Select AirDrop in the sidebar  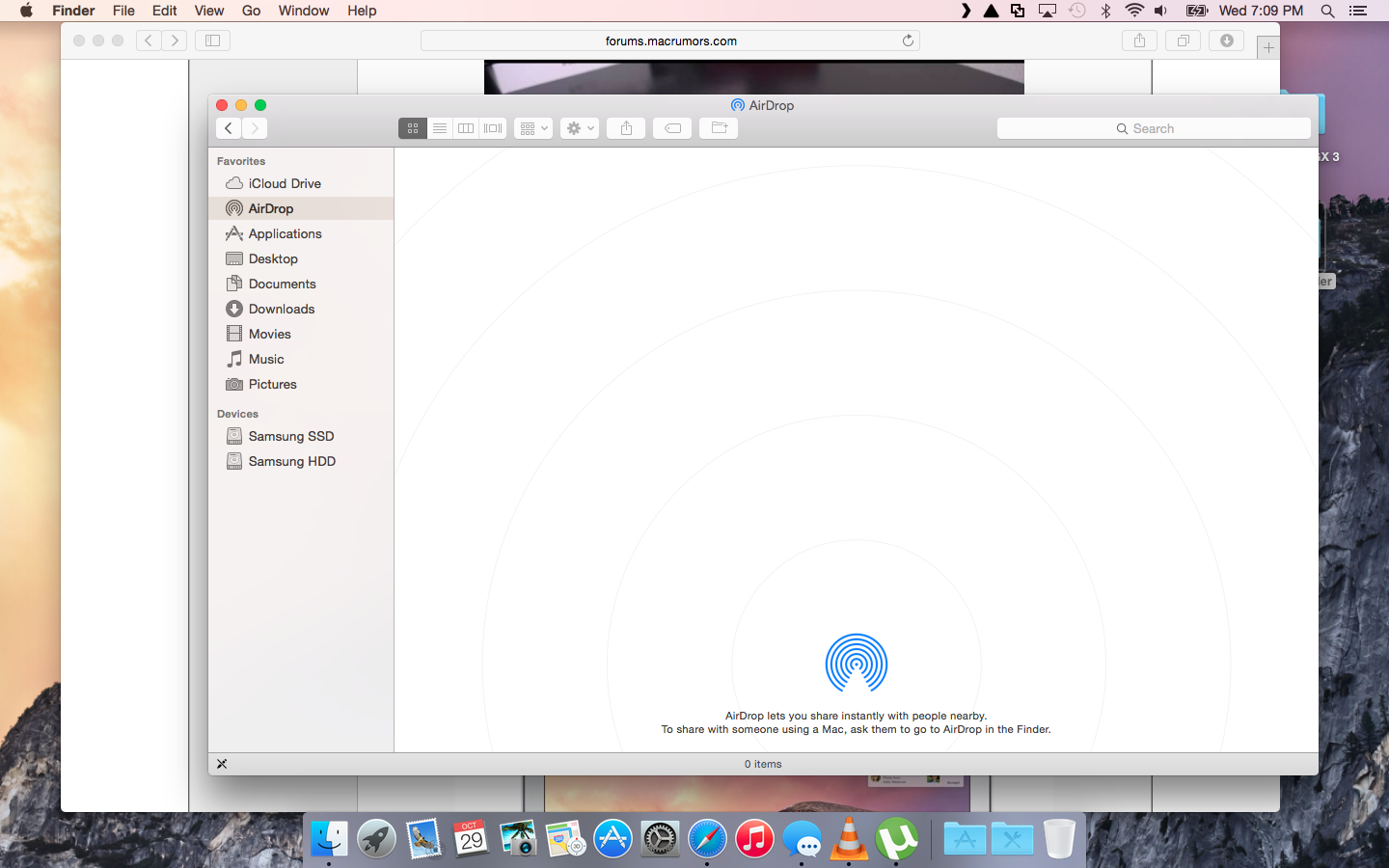pos(301,208)
